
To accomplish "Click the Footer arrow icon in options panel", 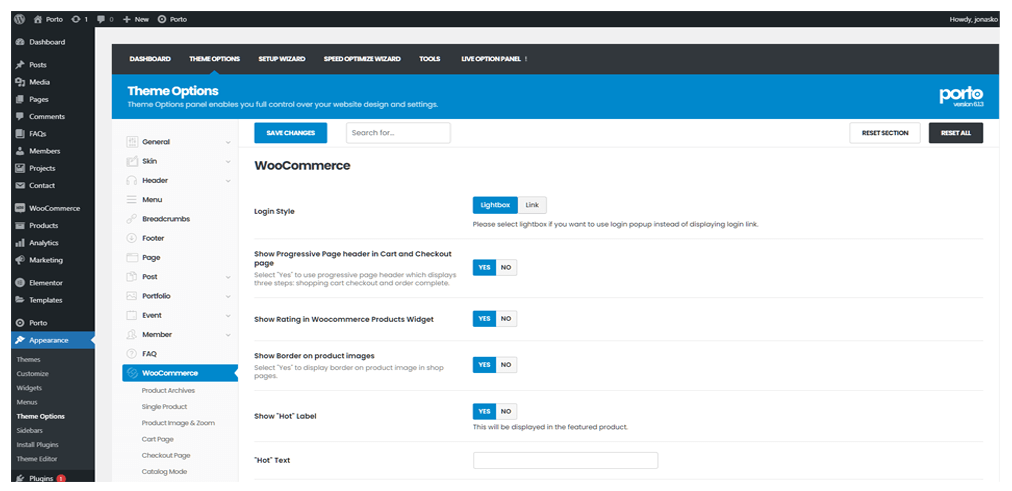I will click(x=132, y=238).
